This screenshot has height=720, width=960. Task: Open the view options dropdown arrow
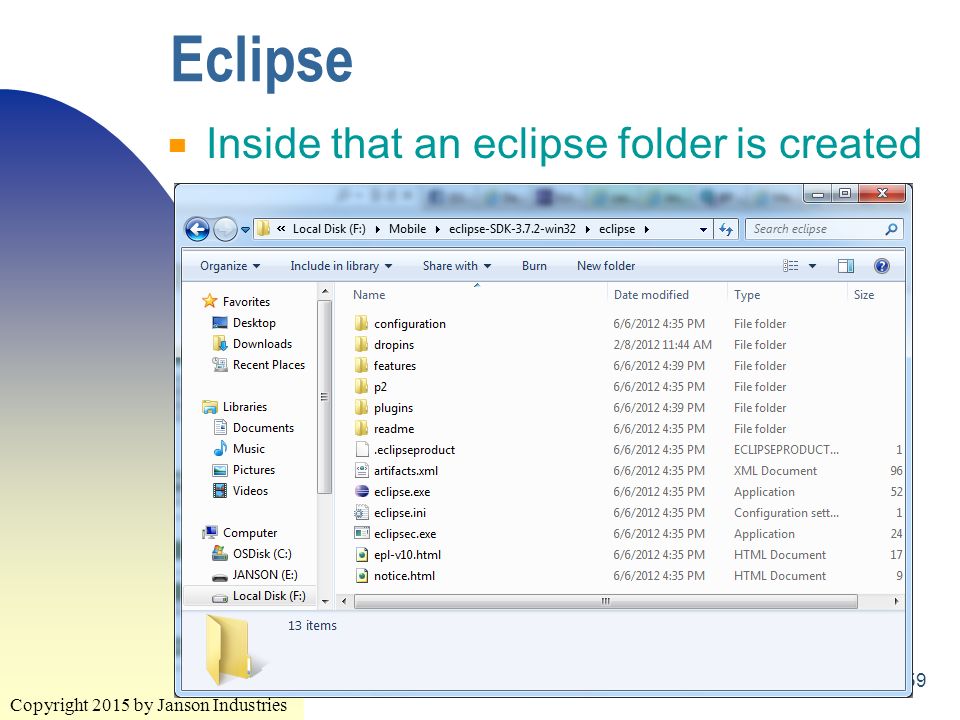click(812, 266)
